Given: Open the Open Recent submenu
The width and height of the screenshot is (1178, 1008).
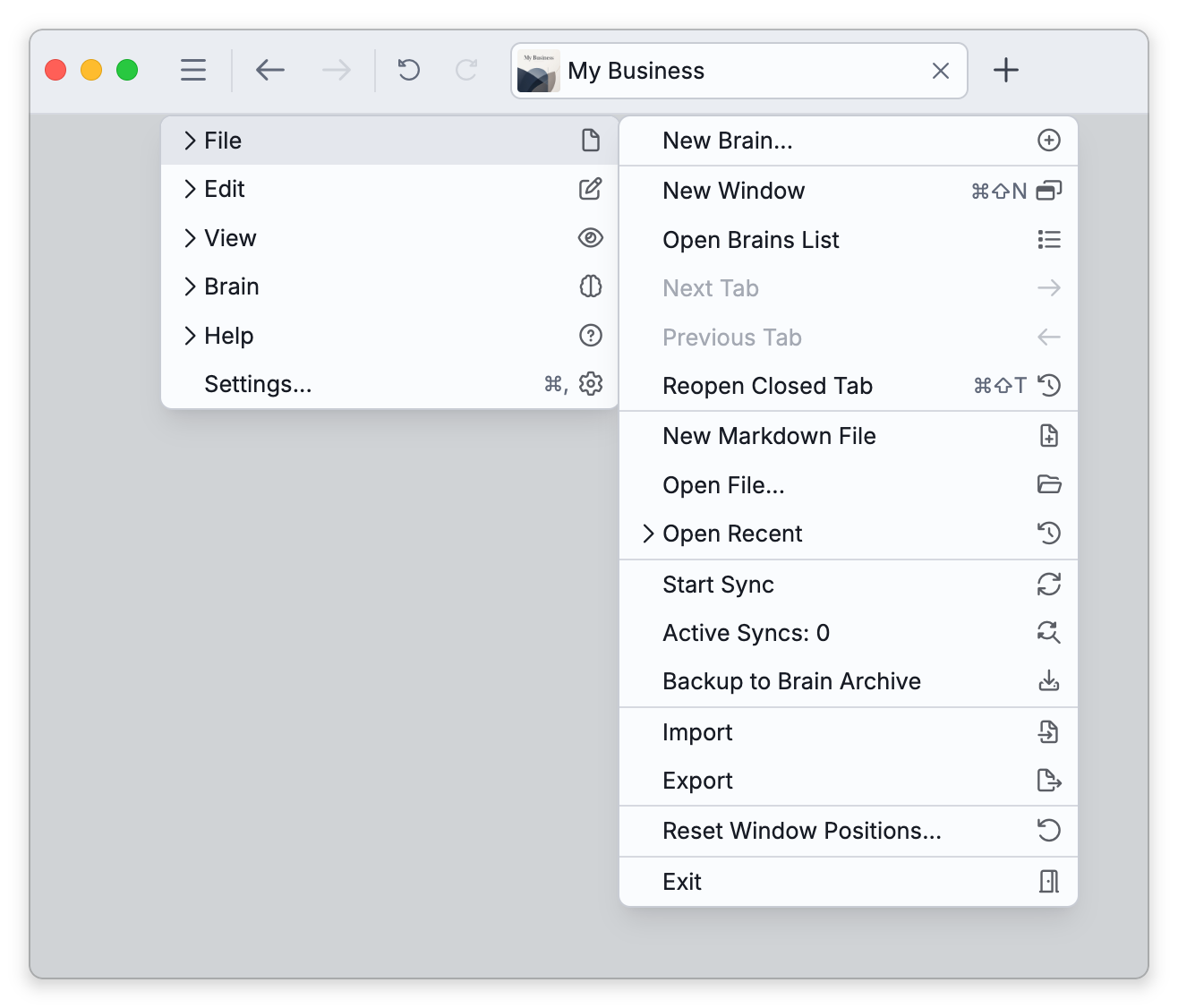Looking at the screenshot, I should tap(849, 534).
